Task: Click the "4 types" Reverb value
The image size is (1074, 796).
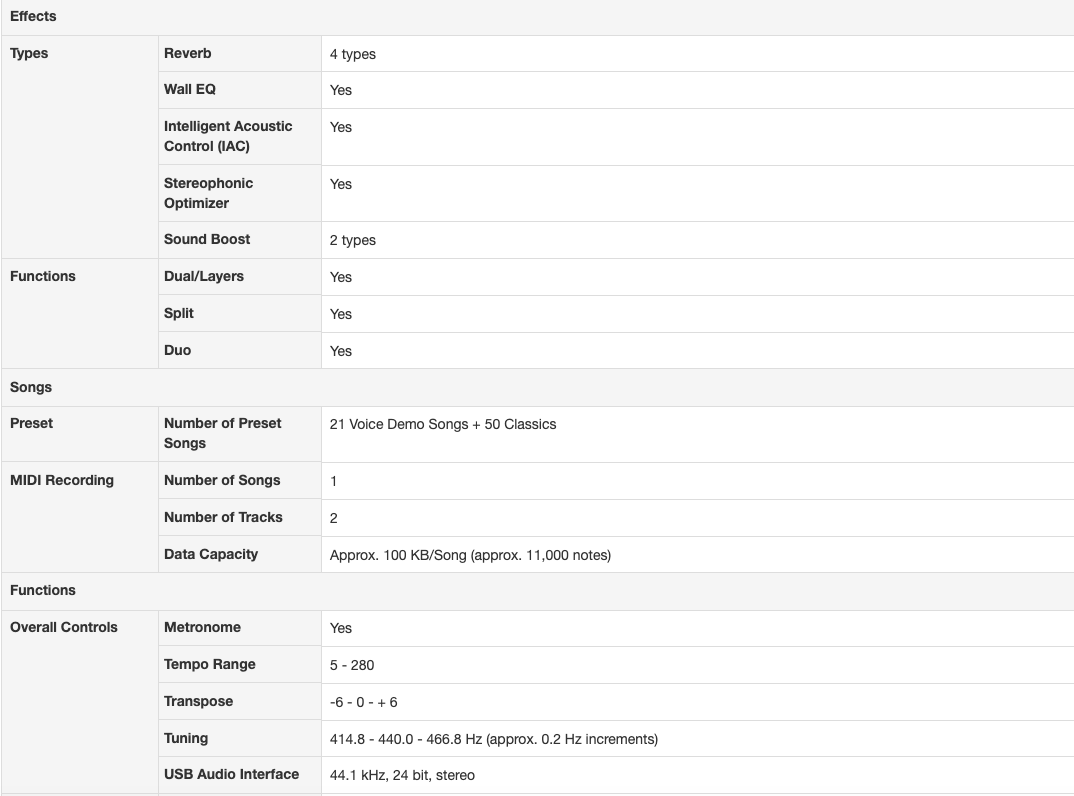Action: 353,54
